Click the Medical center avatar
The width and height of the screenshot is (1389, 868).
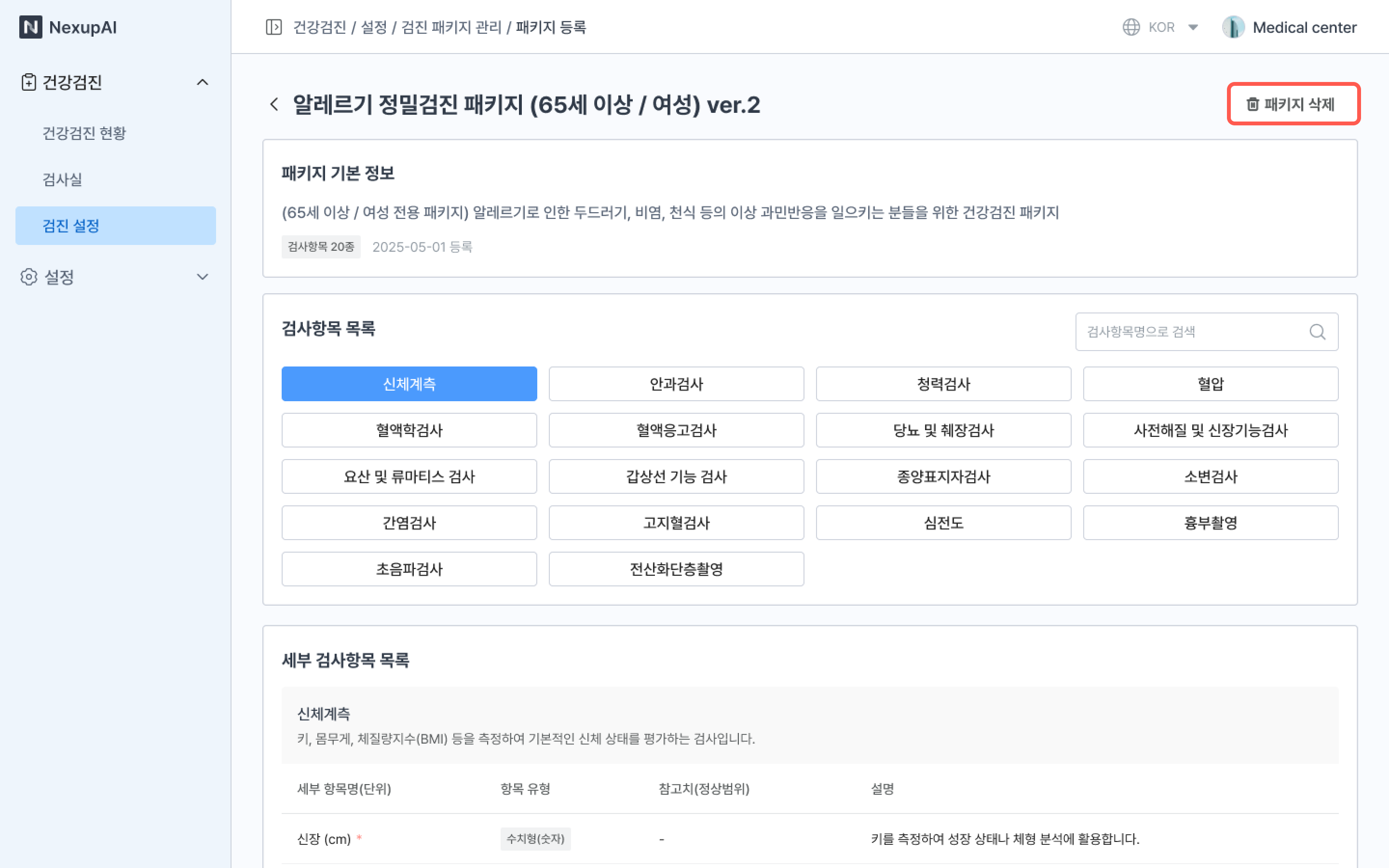[x=1233, y=27]
